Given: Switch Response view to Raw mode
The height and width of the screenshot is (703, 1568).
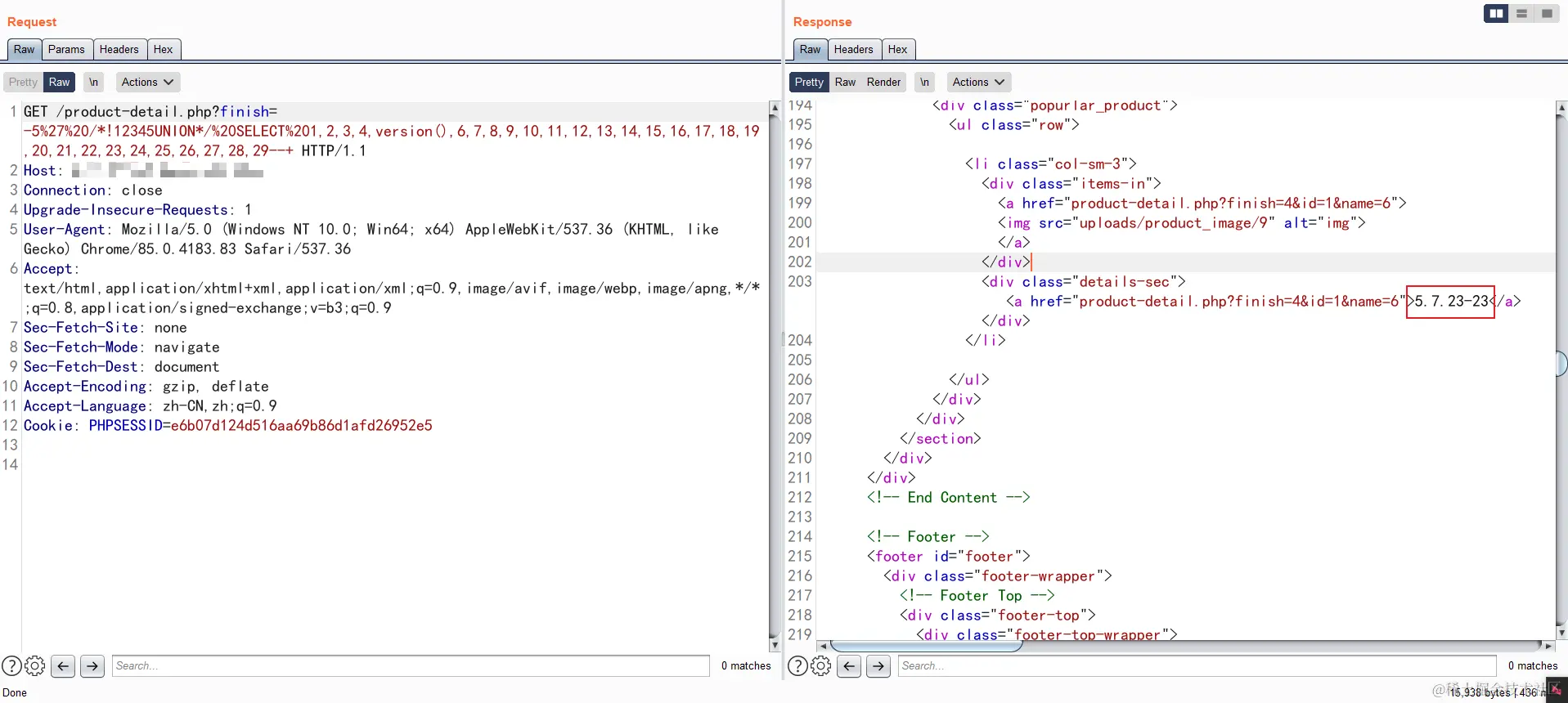Looking at the screenshot, I should [x=845, y=82].
